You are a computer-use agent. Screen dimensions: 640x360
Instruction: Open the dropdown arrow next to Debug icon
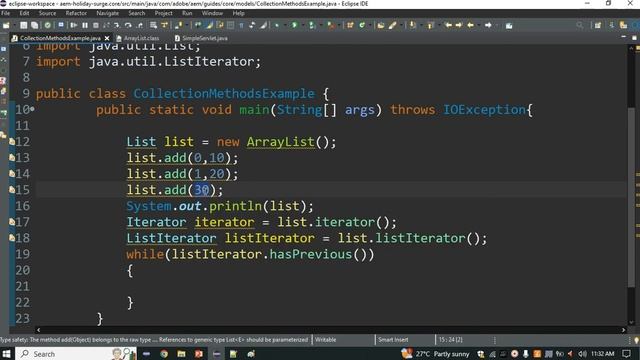tap(284, 25)
